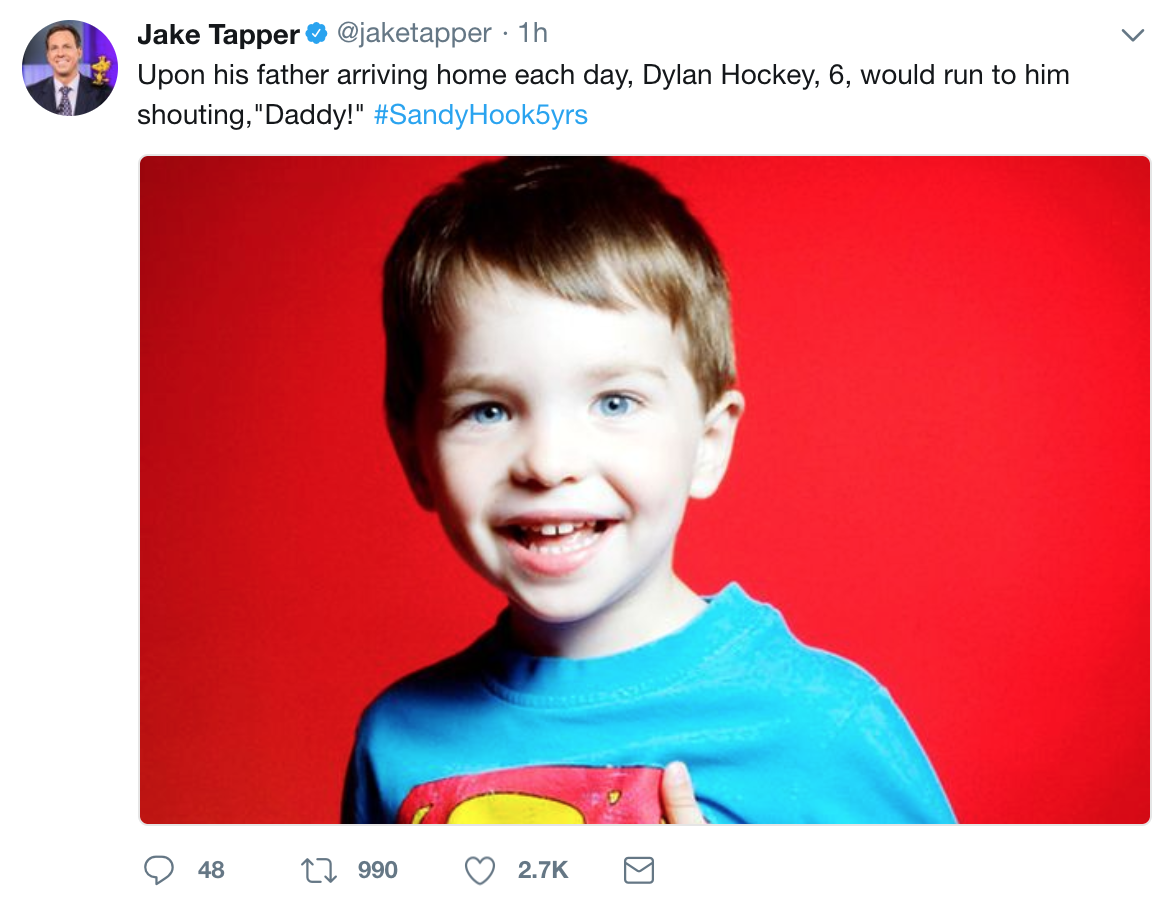This screenshot has height=904, width=1168.
Task: Open the tweet options chevron menu
Action: click(1132, 36)
